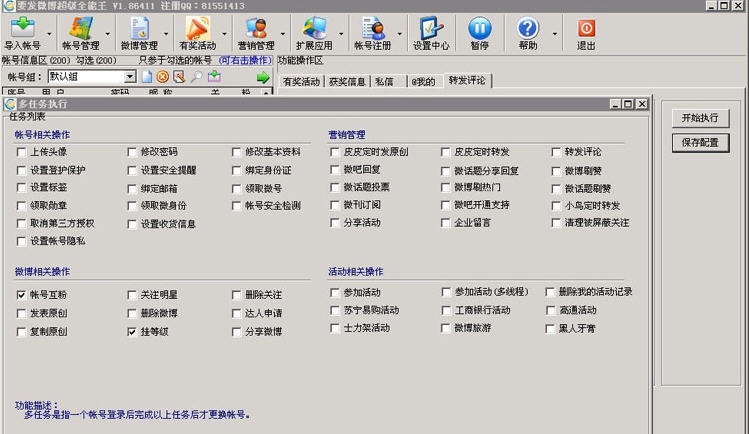The image size is (749, 434).
Task: Click the 扩展应用 toolbar icon
Action: pos(314,27)
